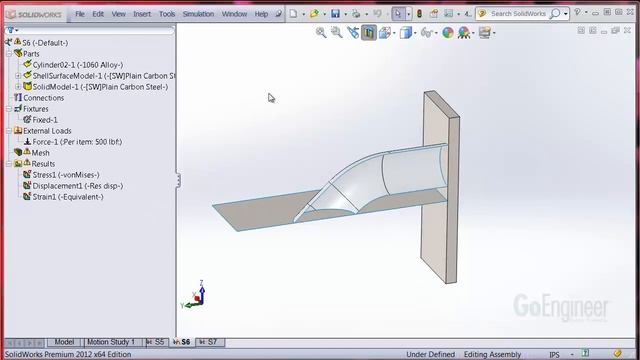Open File Properties icon
Viewport: 640px width, 360px height.
[x=433, y=13]
